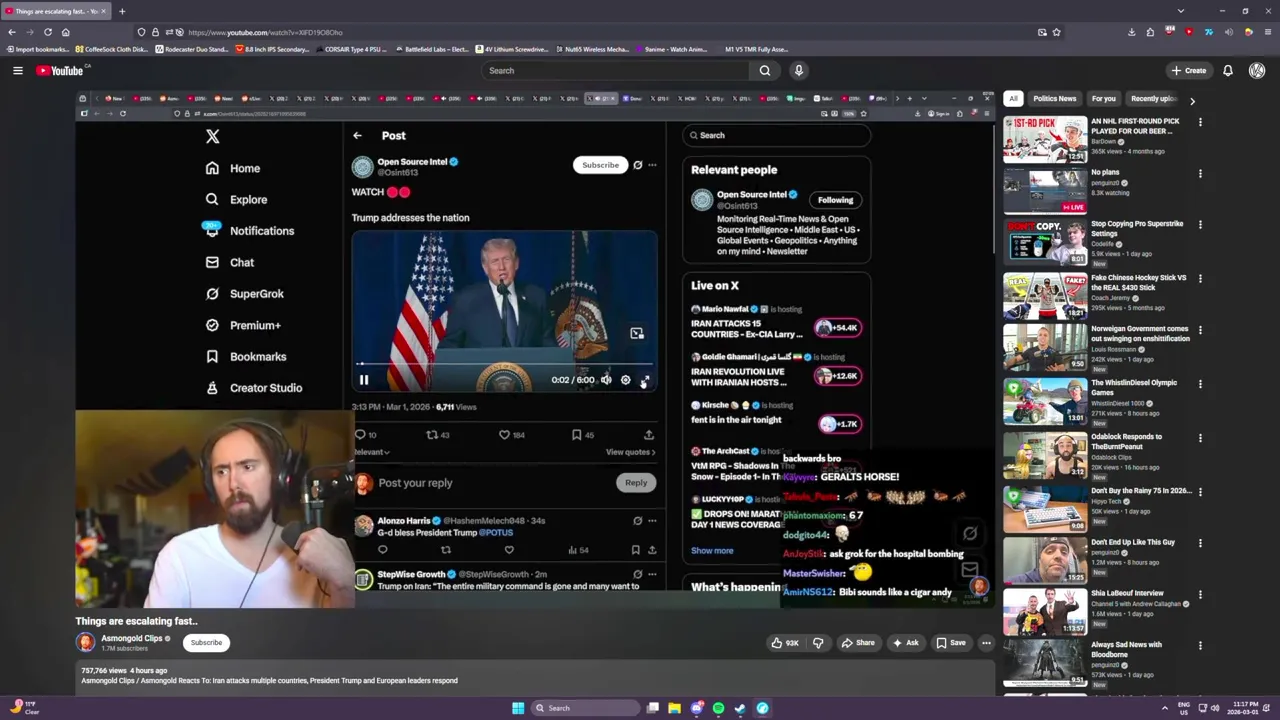
Task: Open Windows Start menu
Action: click(518, 708)
